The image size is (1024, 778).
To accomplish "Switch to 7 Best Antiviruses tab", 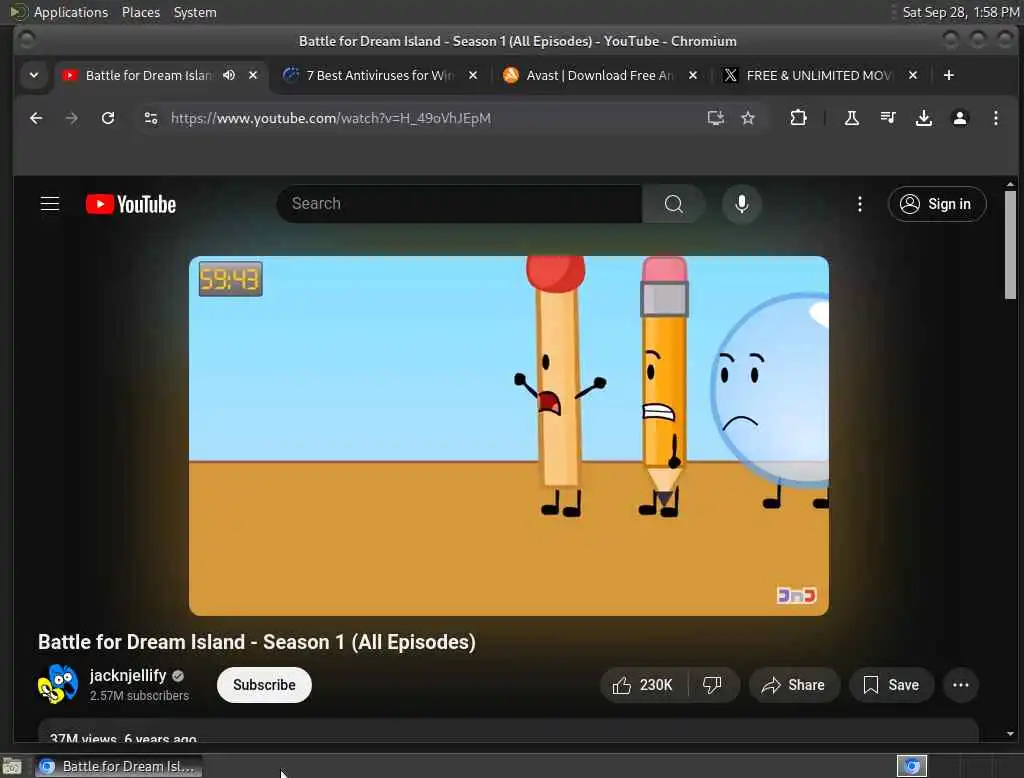I will click(379, 75).
